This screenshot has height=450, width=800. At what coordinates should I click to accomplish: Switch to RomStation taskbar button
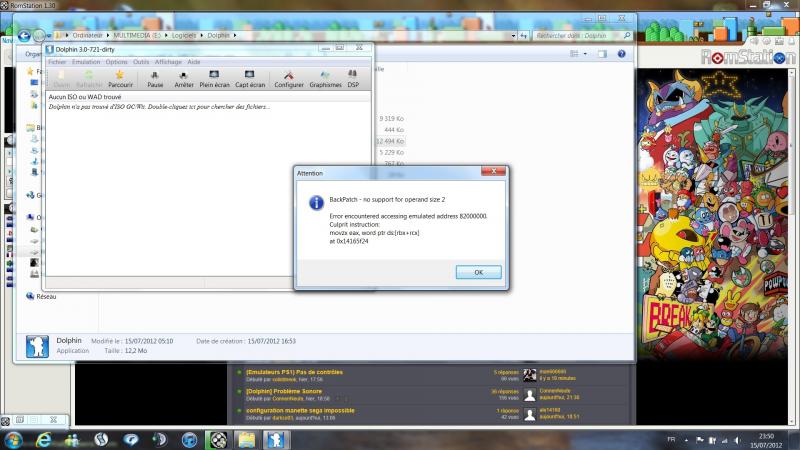click(x=218, y=440)
